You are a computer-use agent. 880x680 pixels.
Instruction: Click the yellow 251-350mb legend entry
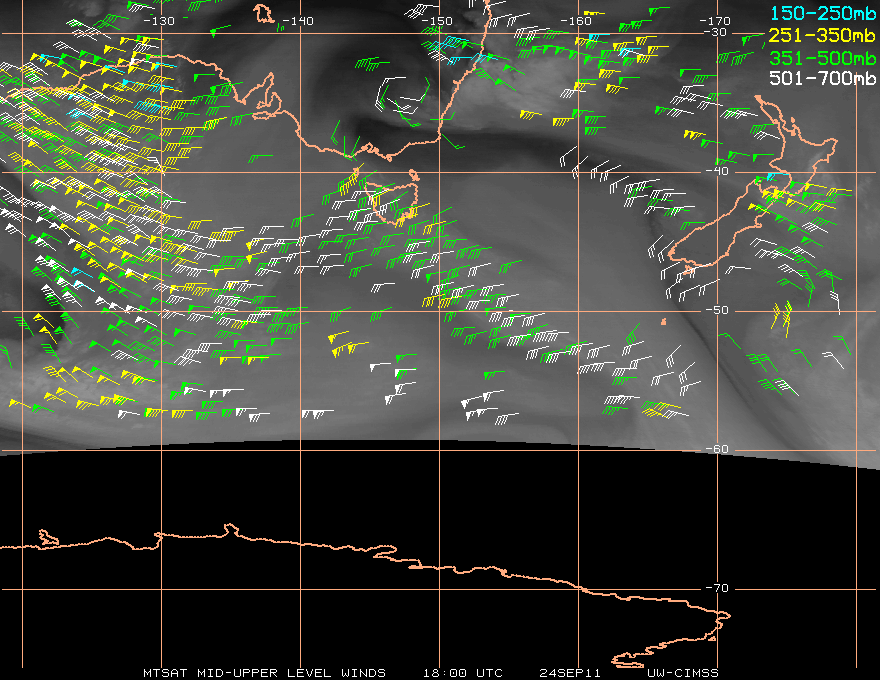[822, 34]
